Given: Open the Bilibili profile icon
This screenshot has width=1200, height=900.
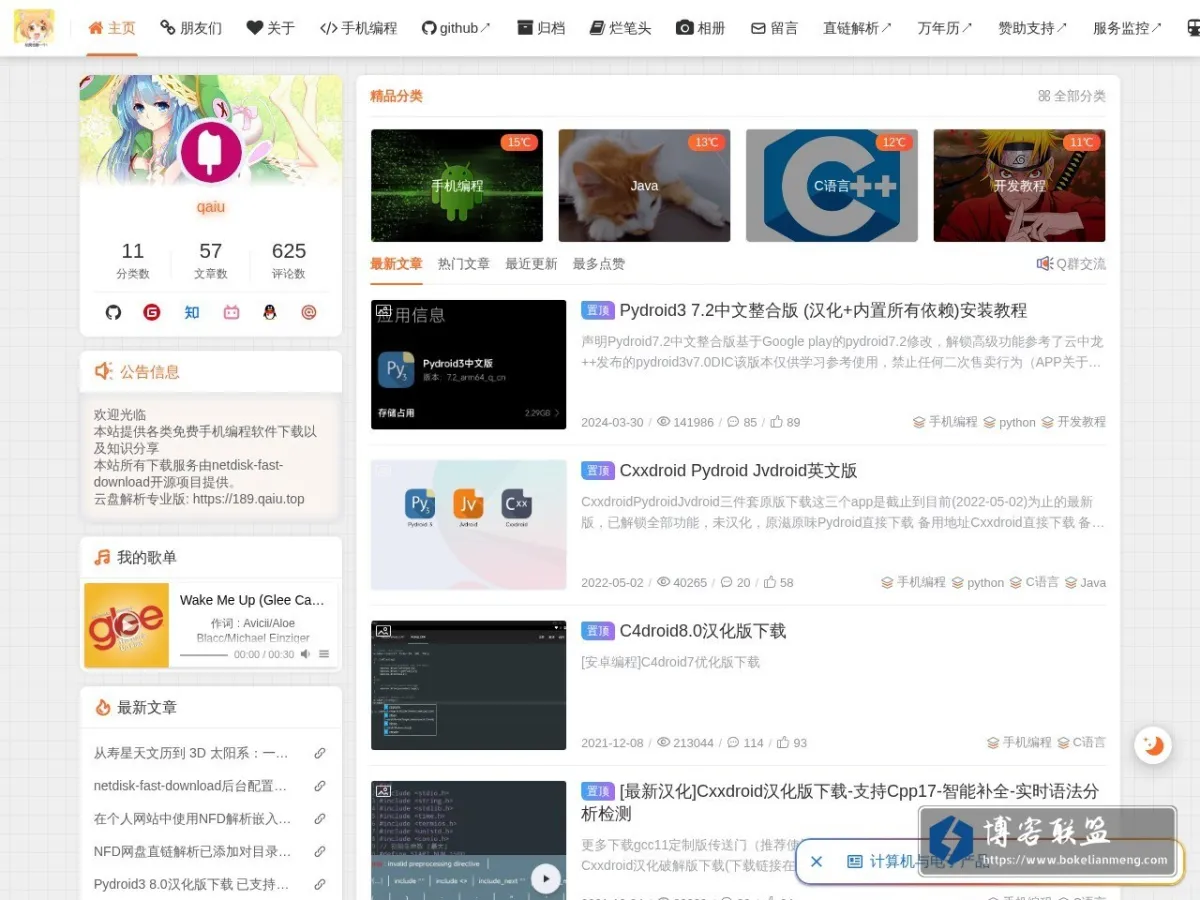Looking at the screenshot, I should 231,312.
